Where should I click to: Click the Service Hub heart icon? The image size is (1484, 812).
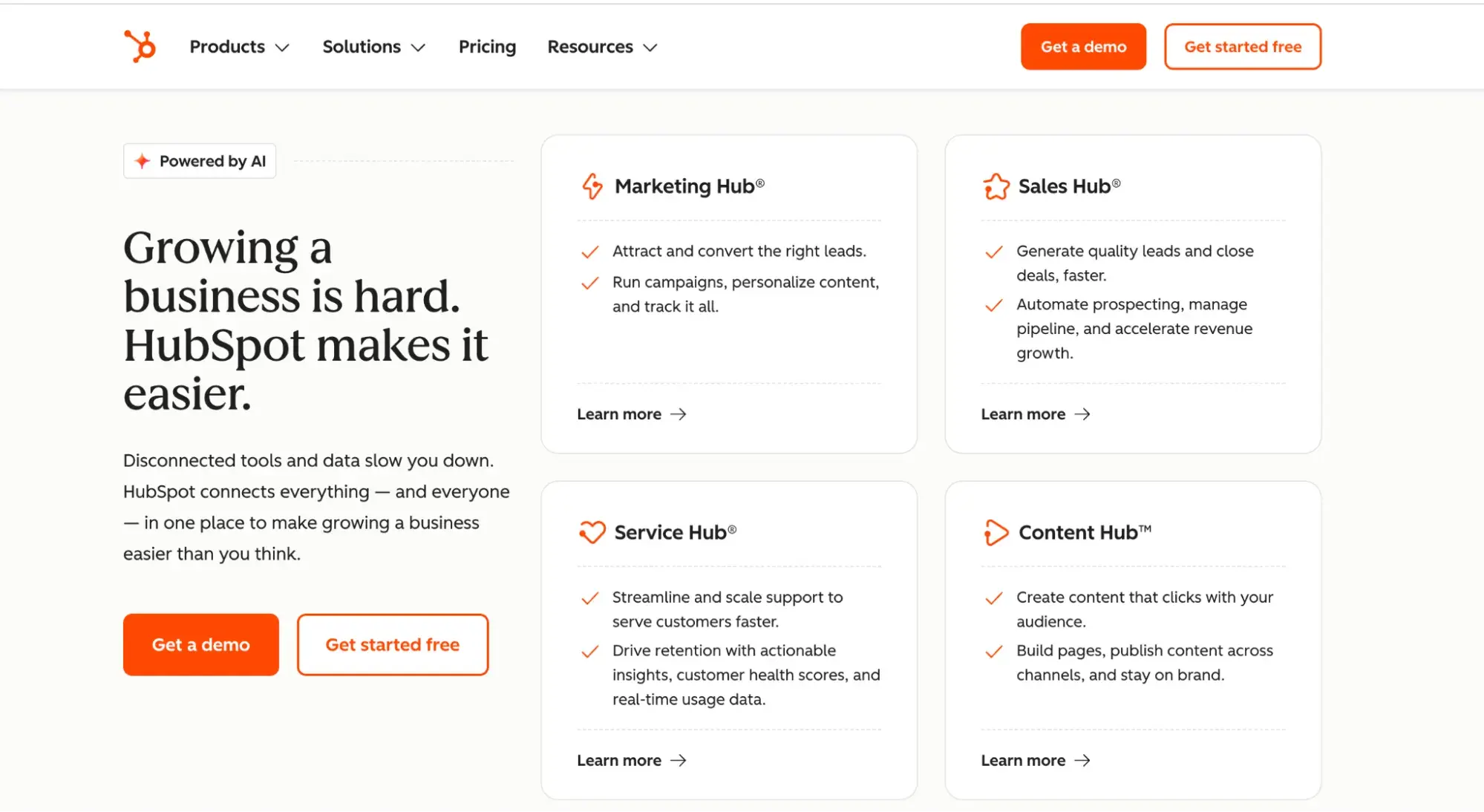pos(592,532)
